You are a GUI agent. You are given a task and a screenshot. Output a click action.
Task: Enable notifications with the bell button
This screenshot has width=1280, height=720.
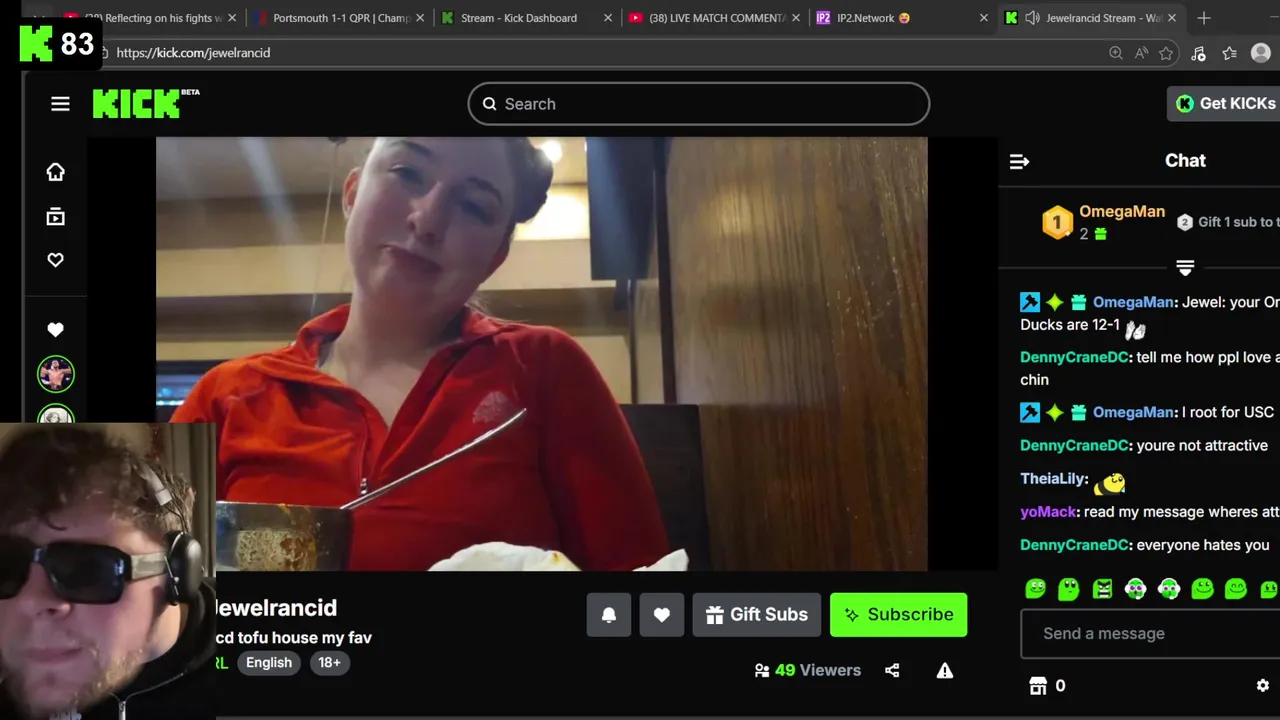click(609, 615)
